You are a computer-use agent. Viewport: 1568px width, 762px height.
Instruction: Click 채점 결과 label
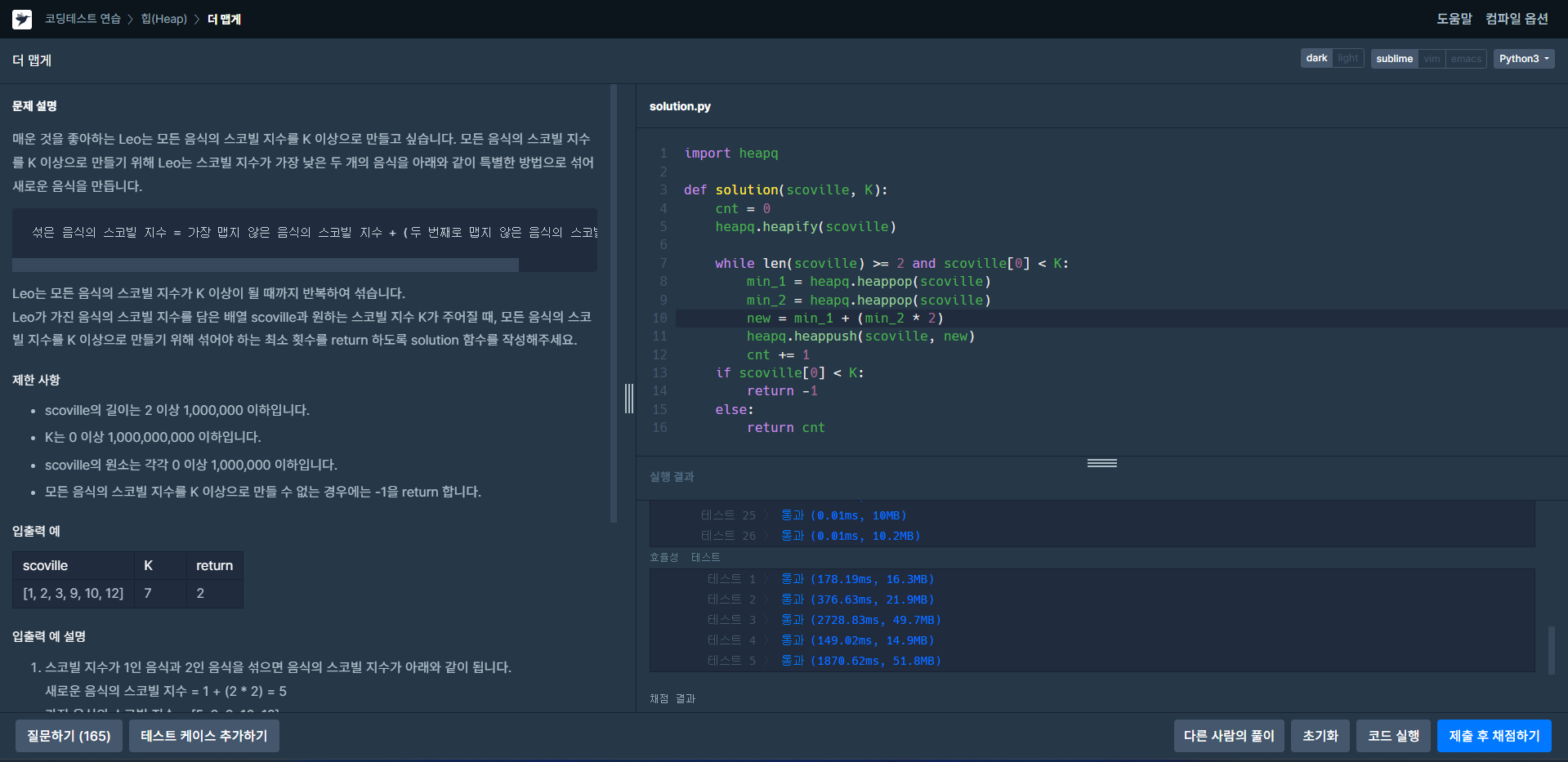[x=672, y=698]
